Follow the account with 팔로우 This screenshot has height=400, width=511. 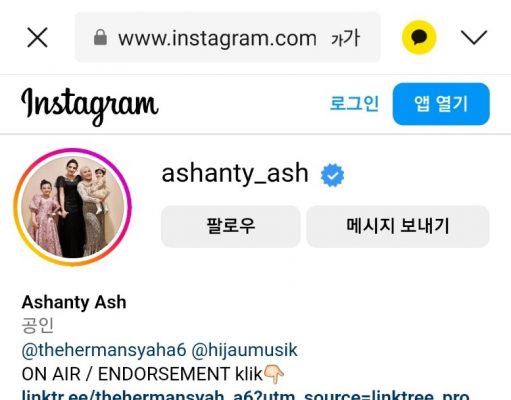pos(231,226)
